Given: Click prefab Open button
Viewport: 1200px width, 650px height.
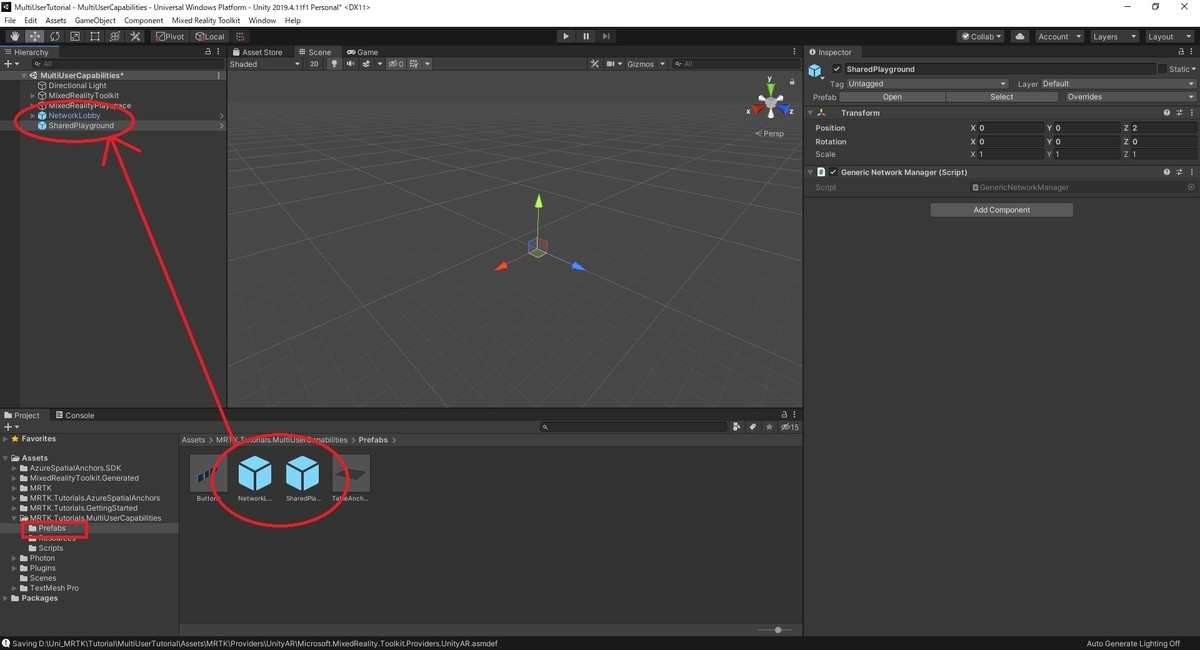Looking at the screenshot, I should click(x=892, y=97).
